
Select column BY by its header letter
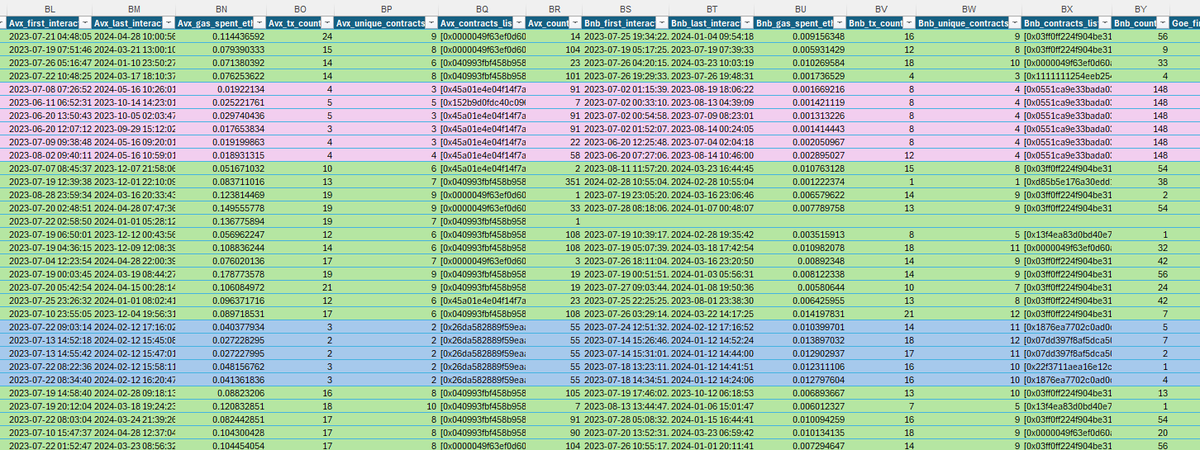(x=1141, y=7)
